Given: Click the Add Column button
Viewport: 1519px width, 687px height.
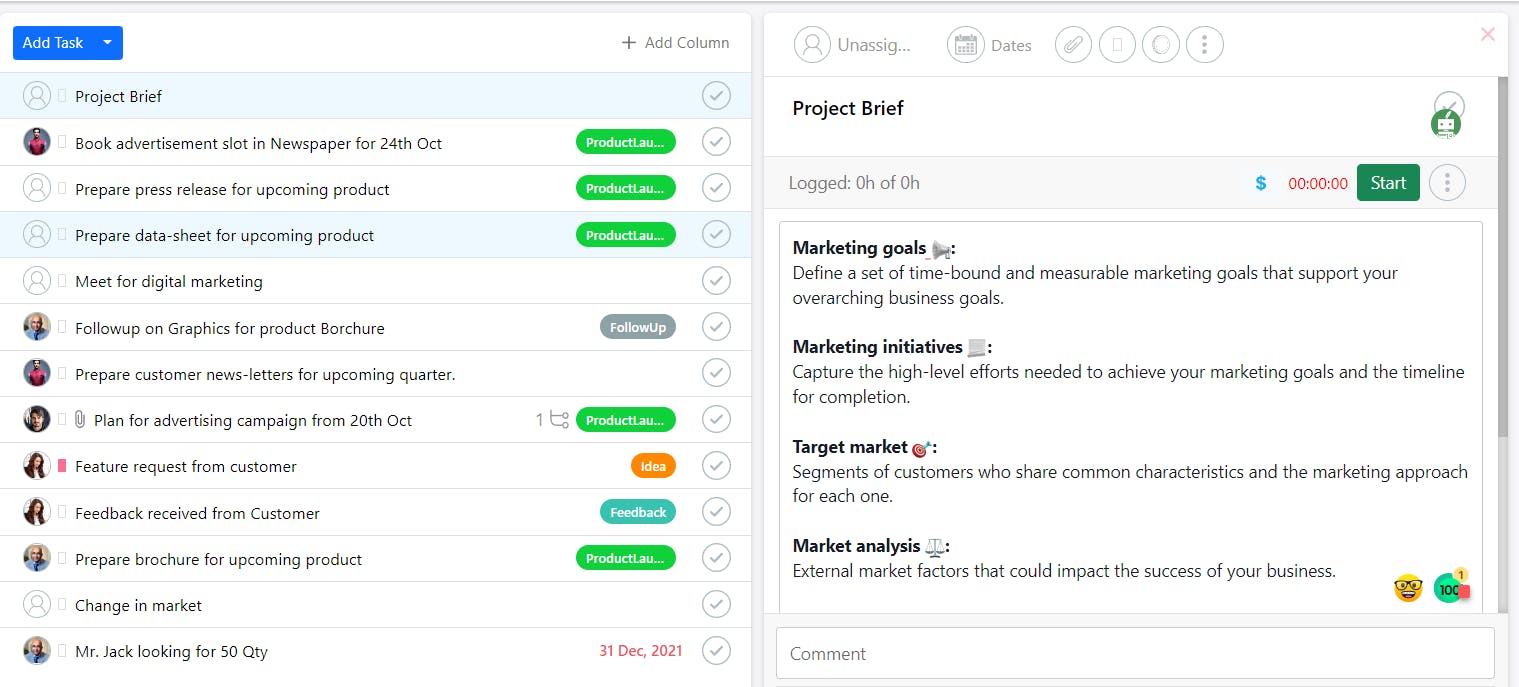Looking at the screenshot, I should 675,43.
